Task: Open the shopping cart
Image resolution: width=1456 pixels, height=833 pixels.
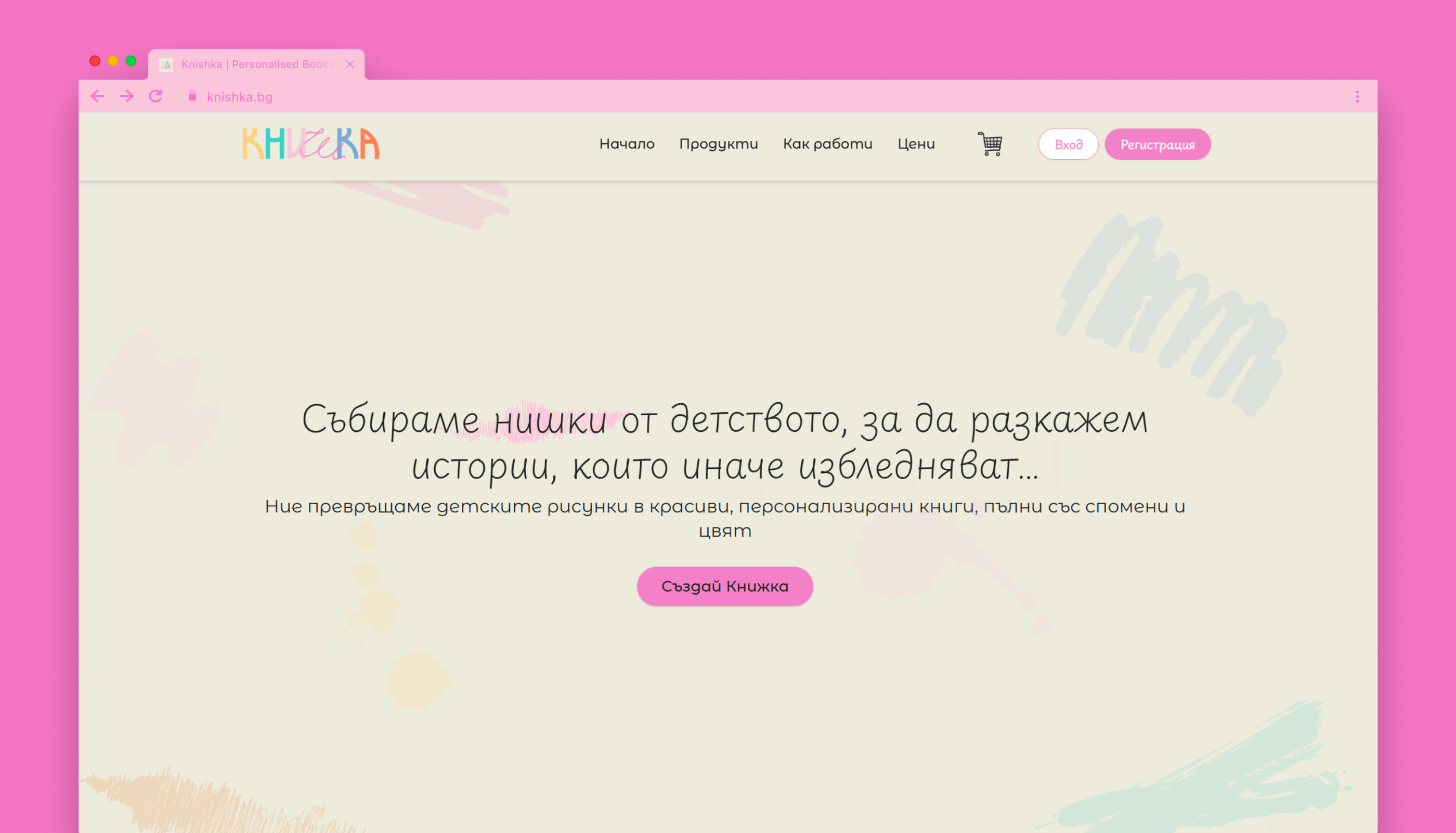Action: pos(991,144)
